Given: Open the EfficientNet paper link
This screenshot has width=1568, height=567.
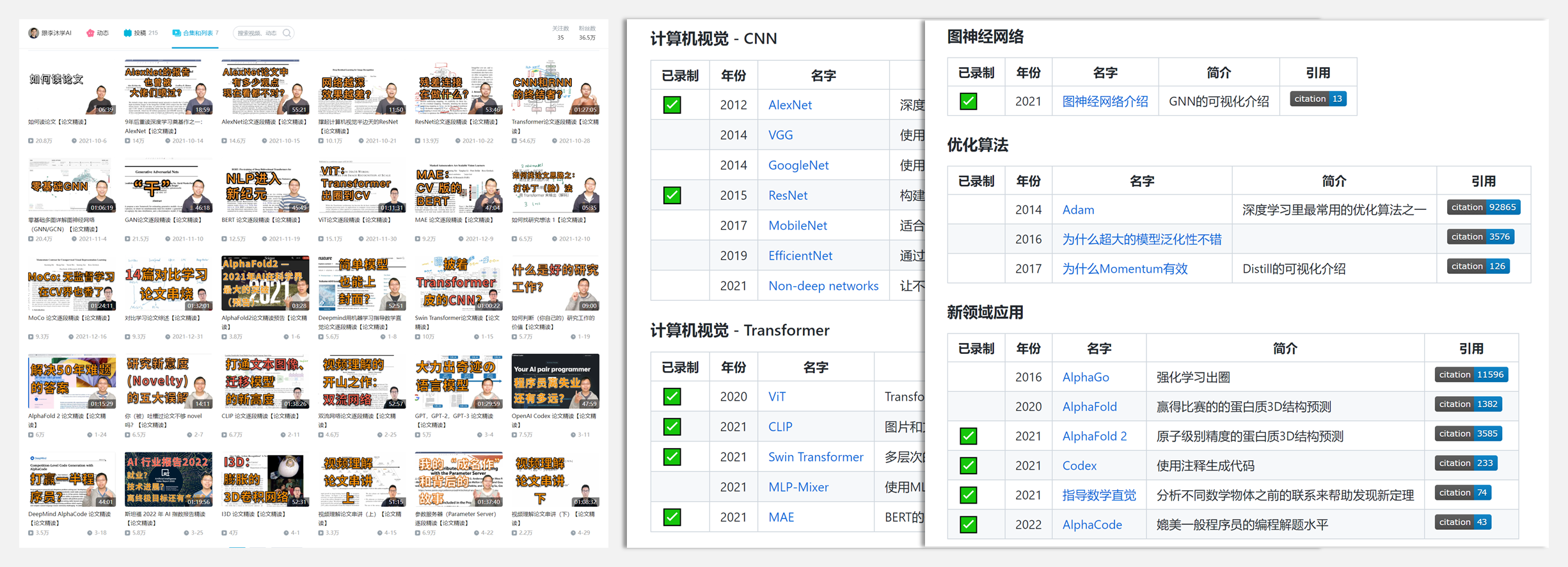Looking at the screenshot, I should coord(800,255).
